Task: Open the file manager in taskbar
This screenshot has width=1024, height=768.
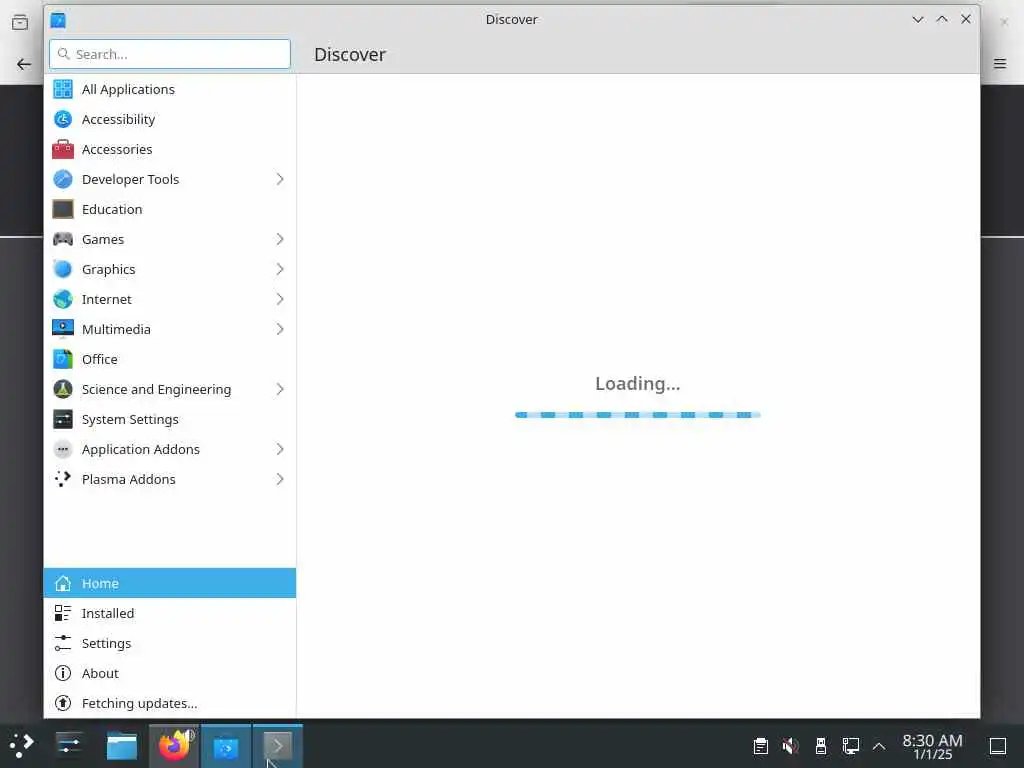Action: (121, 746)
